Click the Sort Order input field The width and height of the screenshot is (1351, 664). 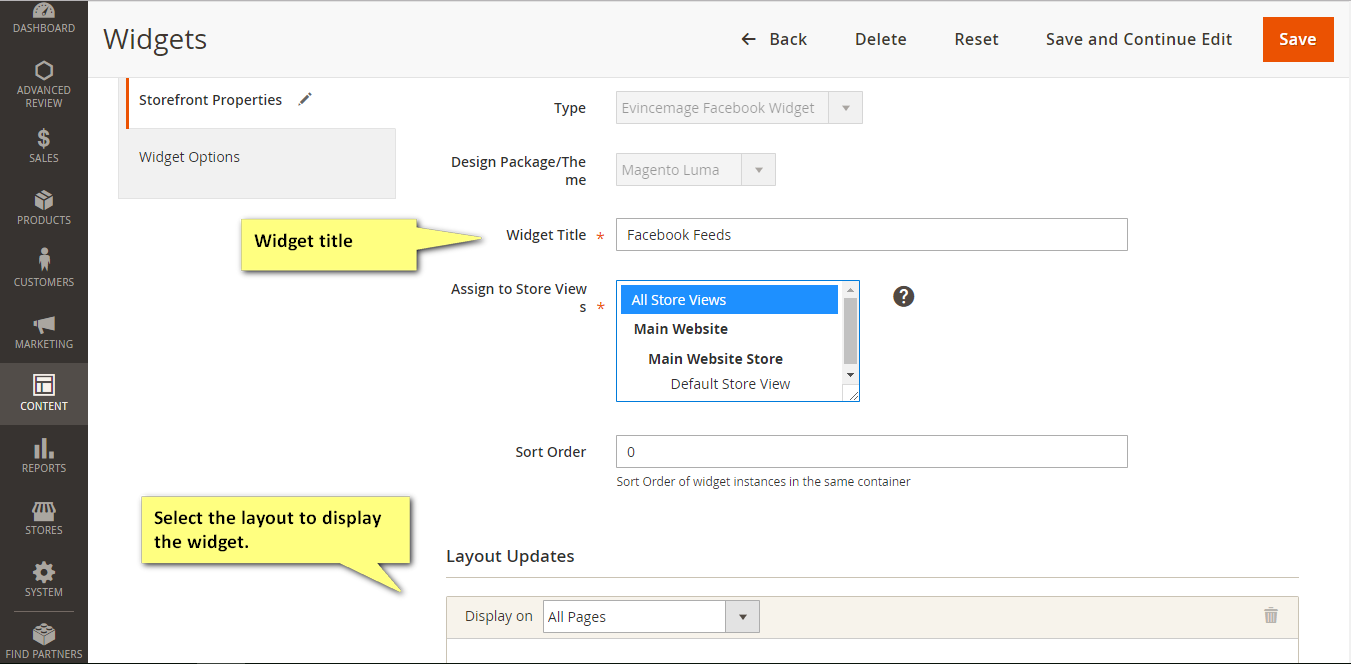(872, 452)
